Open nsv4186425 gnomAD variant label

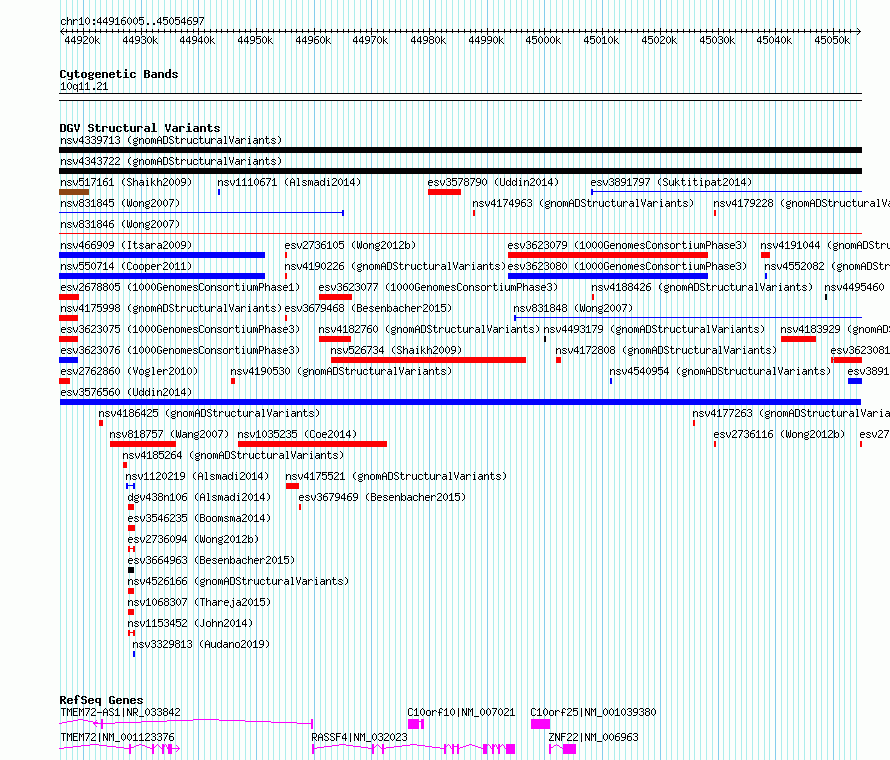click(209, 413)
